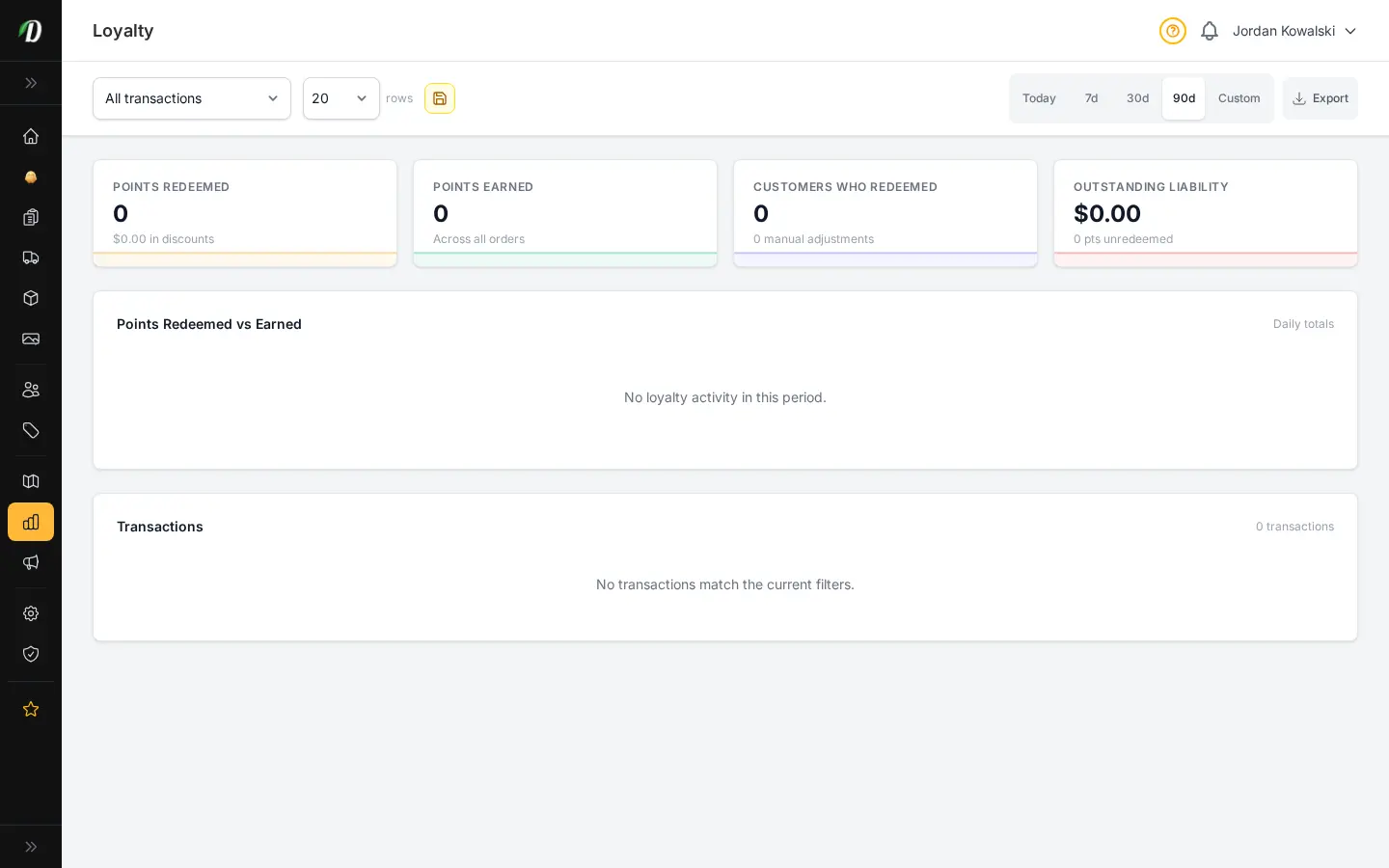The height and width of the screenshot is (868, 1389).
Task: Select the 90d date range
Action: coord(1184,98)
